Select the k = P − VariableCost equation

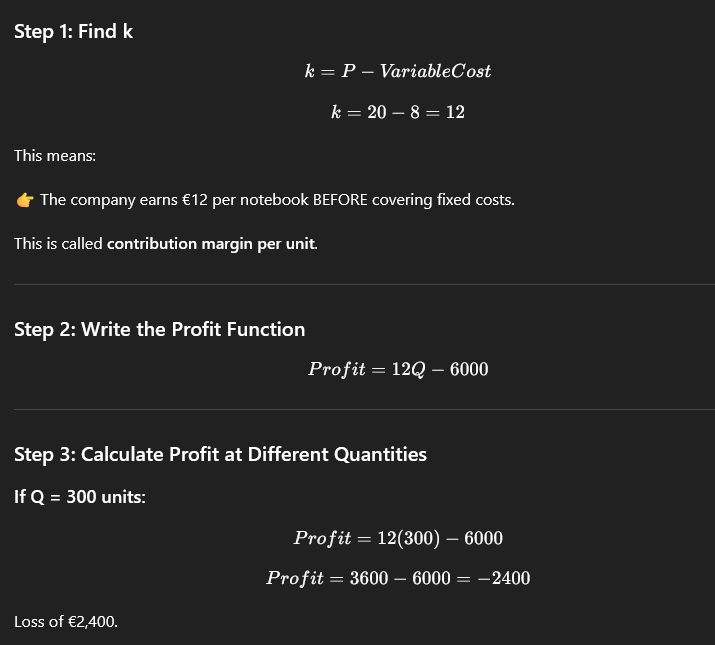coord(397,71)
